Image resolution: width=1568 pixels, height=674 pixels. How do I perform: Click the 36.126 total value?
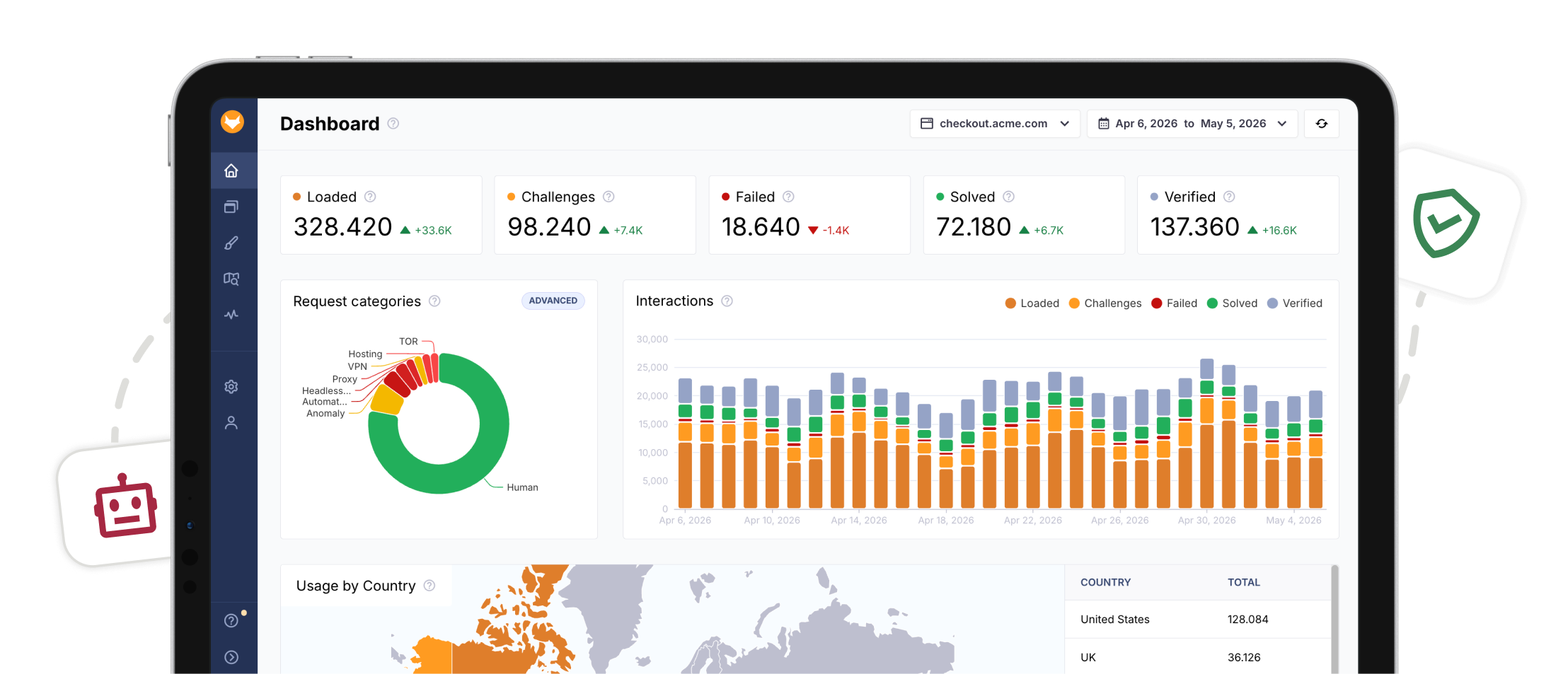[x=1244, y=657]
